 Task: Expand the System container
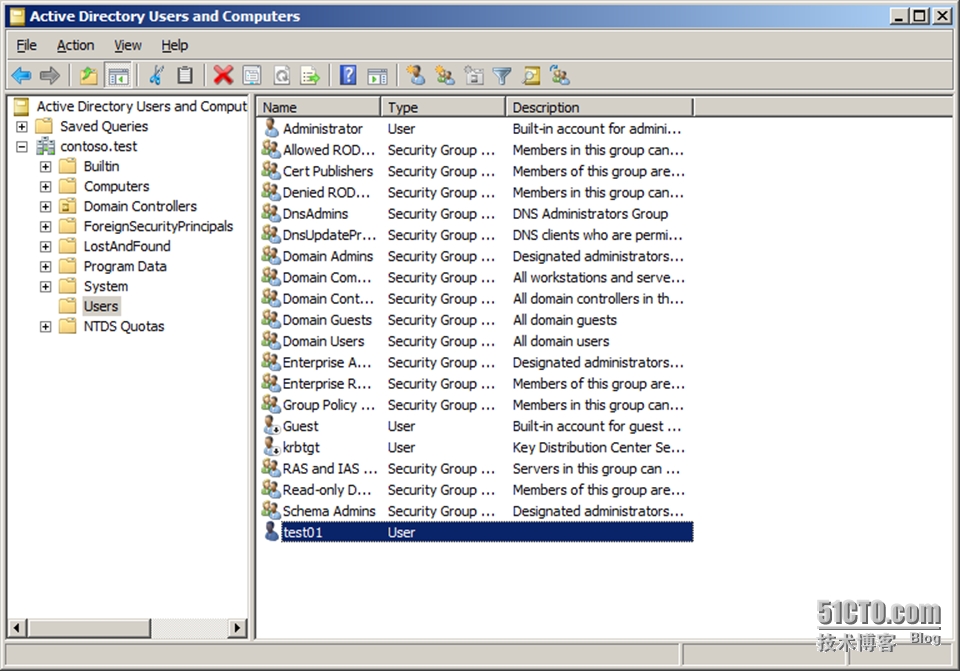[x=45, y=287]
